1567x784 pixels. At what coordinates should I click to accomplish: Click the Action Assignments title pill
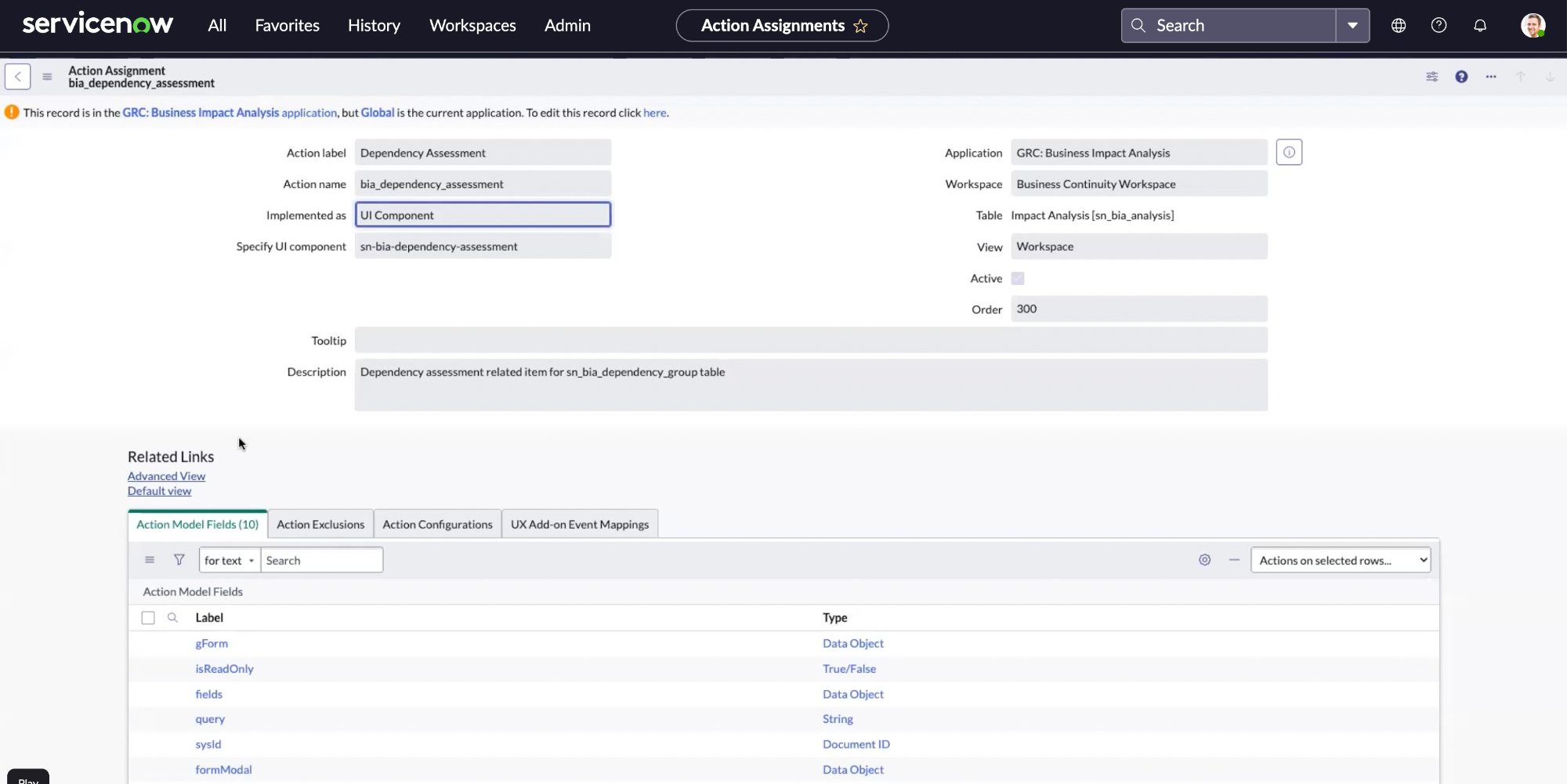[x=782, y=26]
